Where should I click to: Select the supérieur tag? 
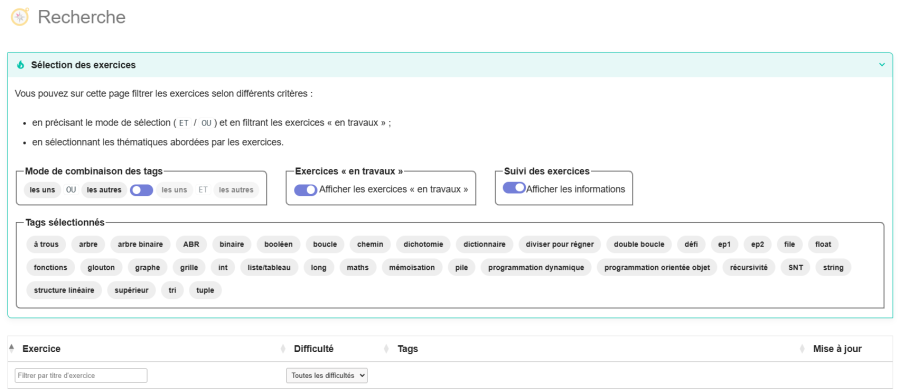[131, 290]
